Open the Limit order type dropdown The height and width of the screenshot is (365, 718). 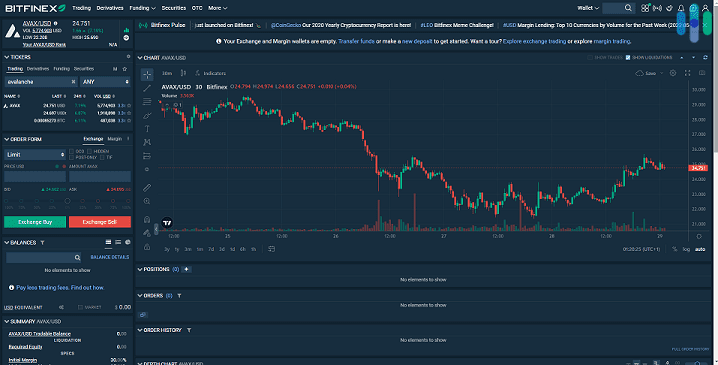pyautogui.click(x=35, y=155)
